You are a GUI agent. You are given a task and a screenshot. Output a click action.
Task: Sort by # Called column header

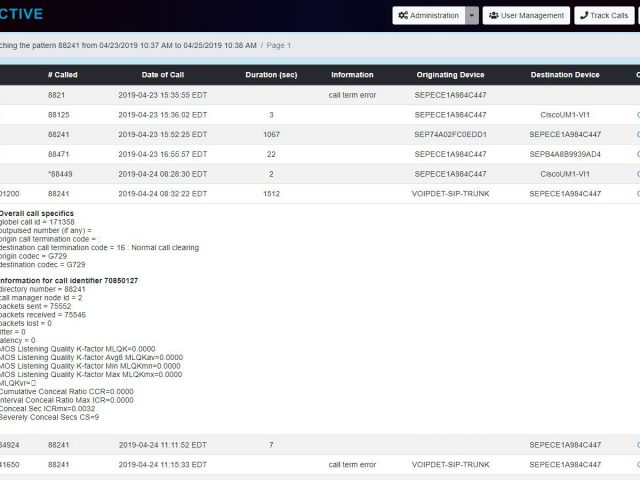click(62, 75)
